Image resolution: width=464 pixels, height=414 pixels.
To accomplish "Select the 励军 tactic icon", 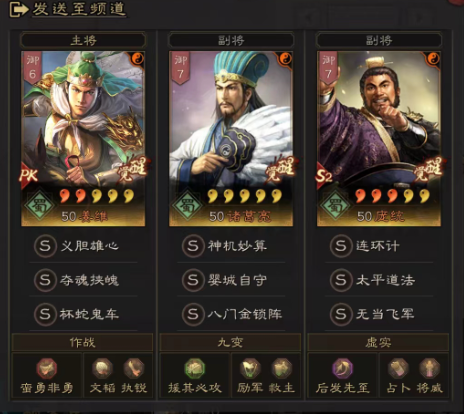I will [x=250, y=368].
